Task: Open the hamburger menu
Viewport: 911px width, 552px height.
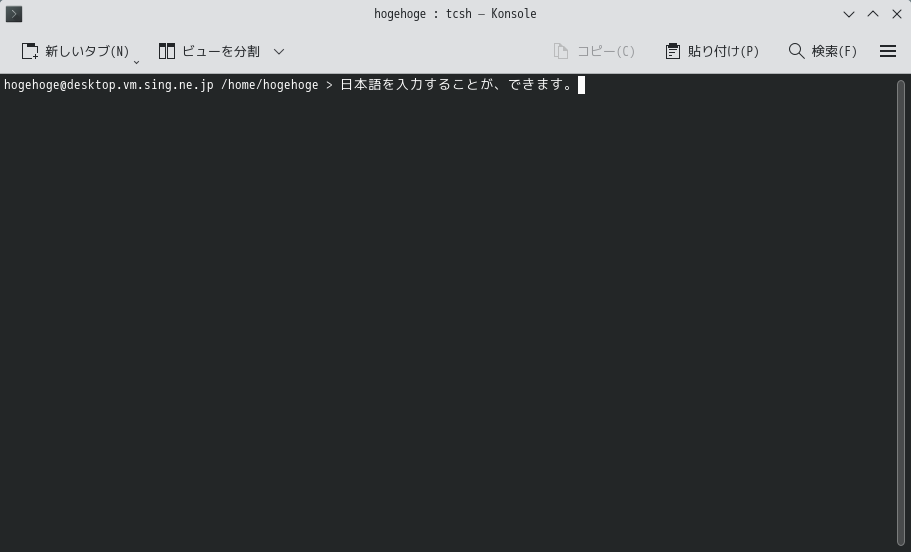Action: click(888, 51)
